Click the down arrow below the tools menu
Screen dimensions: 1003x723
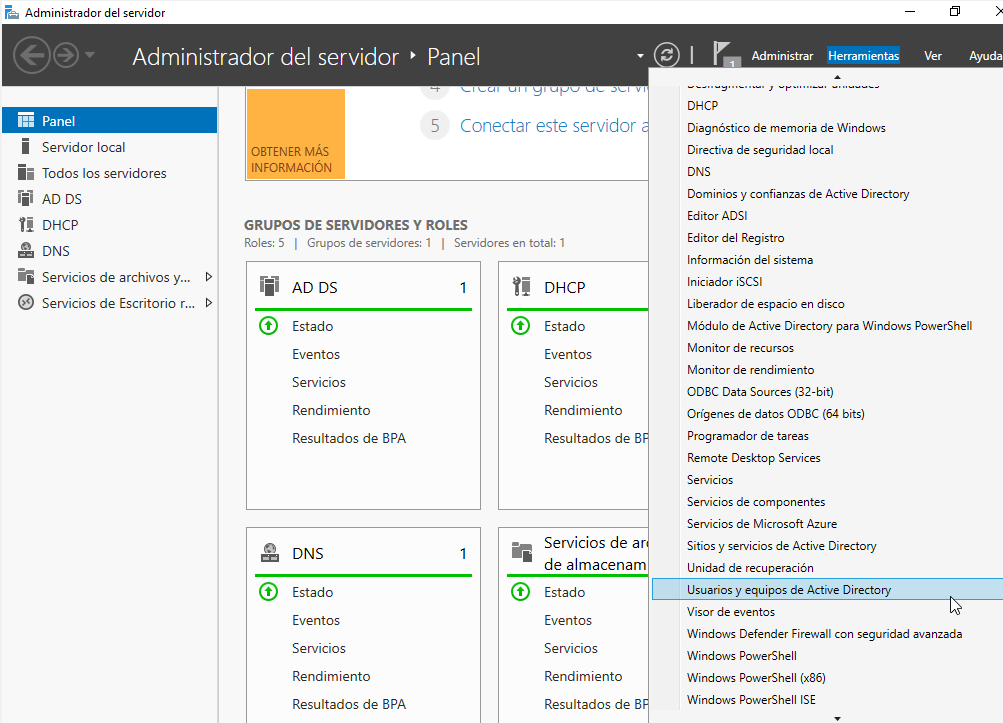coord(837,719)
